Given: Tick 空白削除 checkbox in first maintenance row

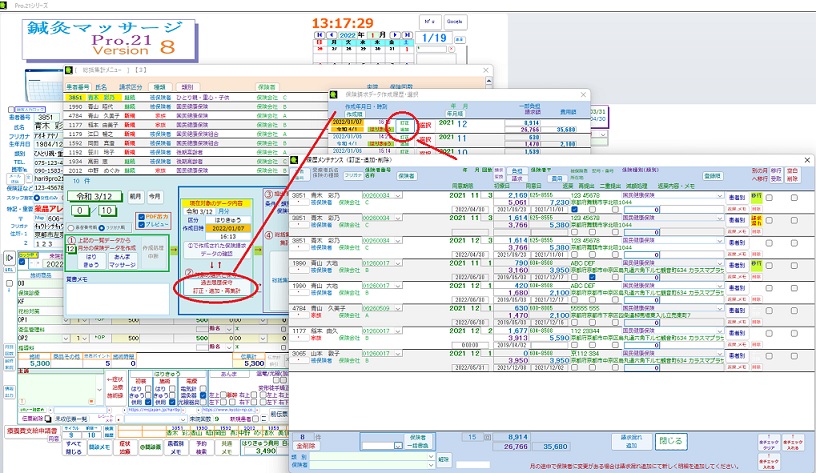Looking at the screenshot, I should pos(794,198).
